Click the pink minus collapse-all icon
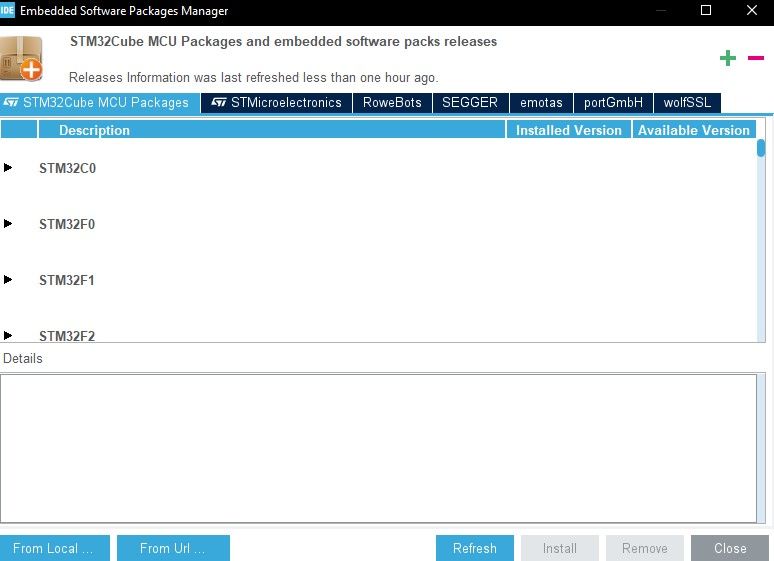774x561 pixels. coord(756,58)
